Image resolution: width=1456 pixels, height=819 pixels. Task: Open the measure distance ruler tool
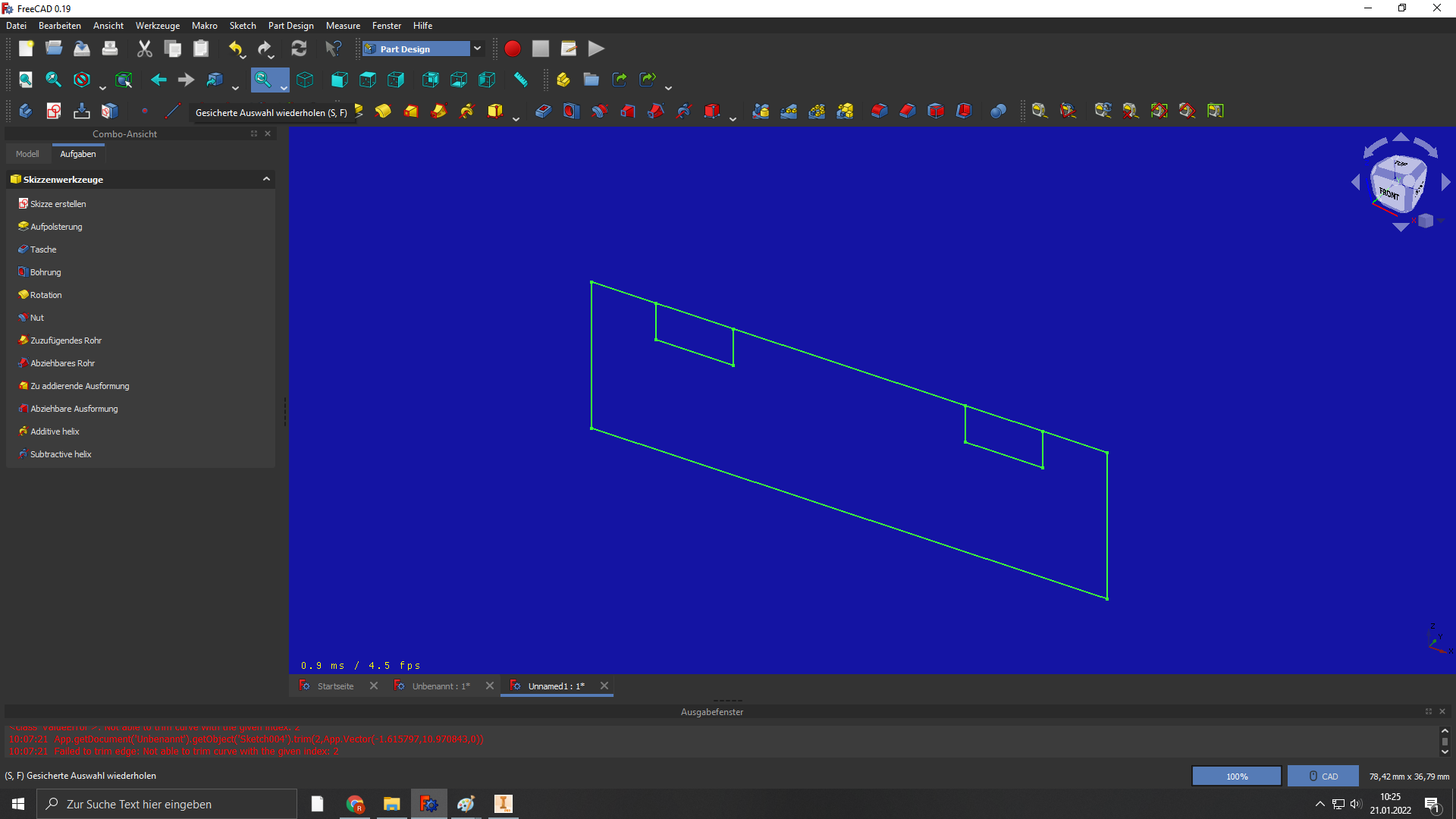click(521, 80)
